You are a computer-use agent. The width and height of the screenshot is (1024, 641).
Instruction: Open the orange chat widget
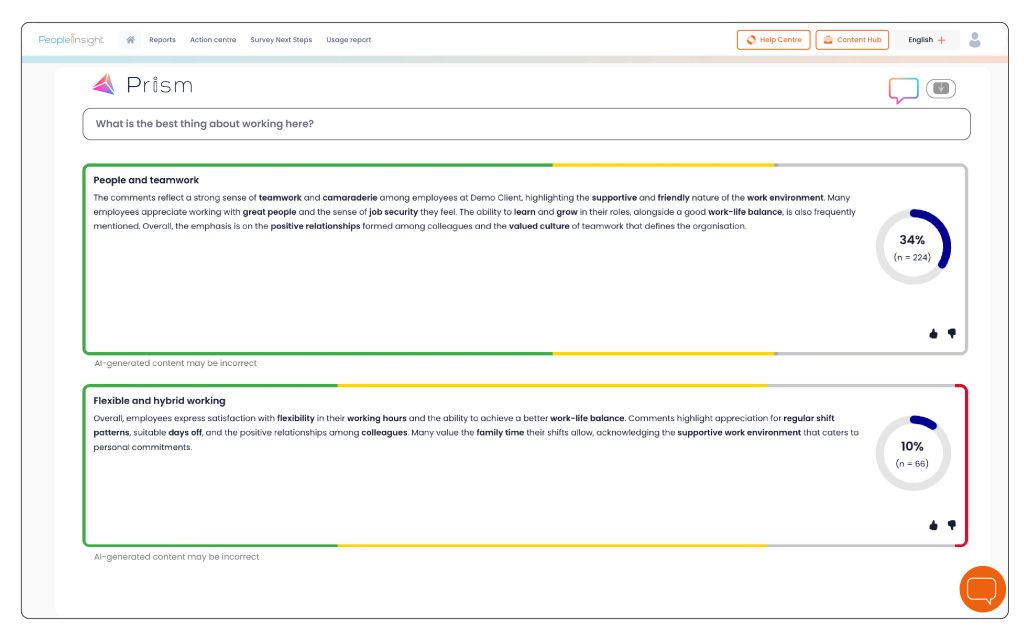pos(982,589)
